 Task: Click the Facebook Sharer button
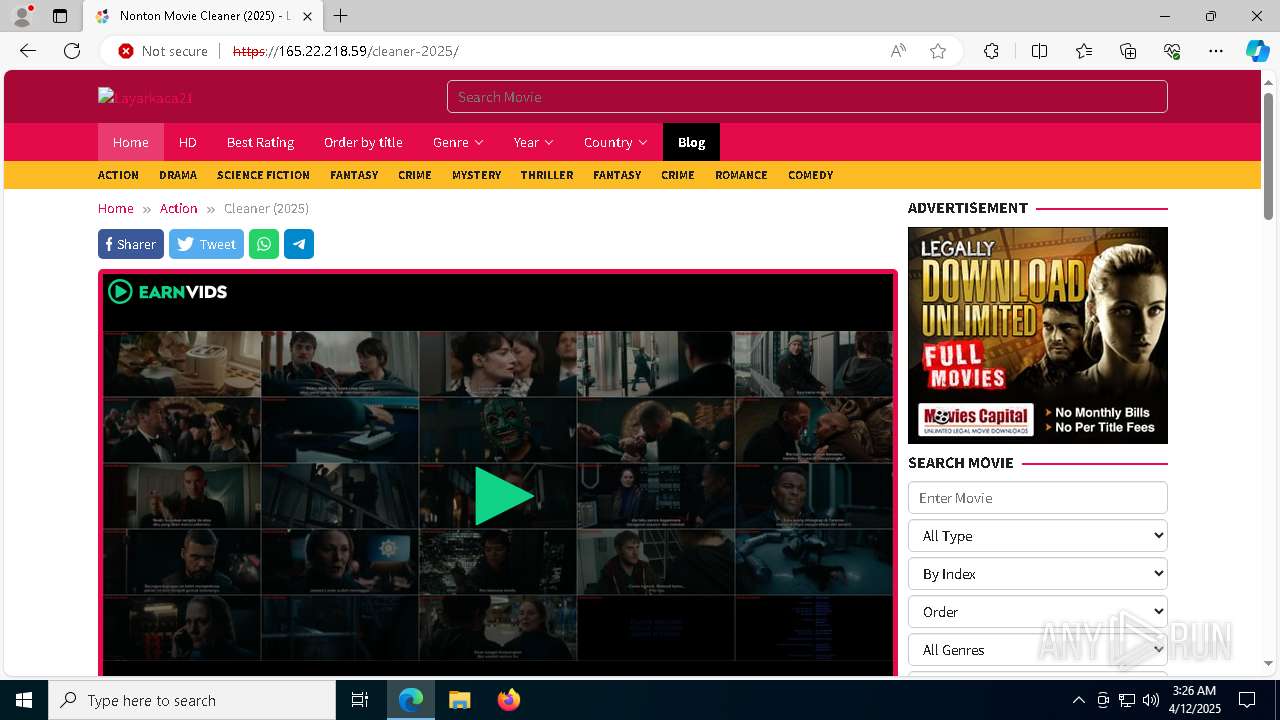(x=131, y=244)
